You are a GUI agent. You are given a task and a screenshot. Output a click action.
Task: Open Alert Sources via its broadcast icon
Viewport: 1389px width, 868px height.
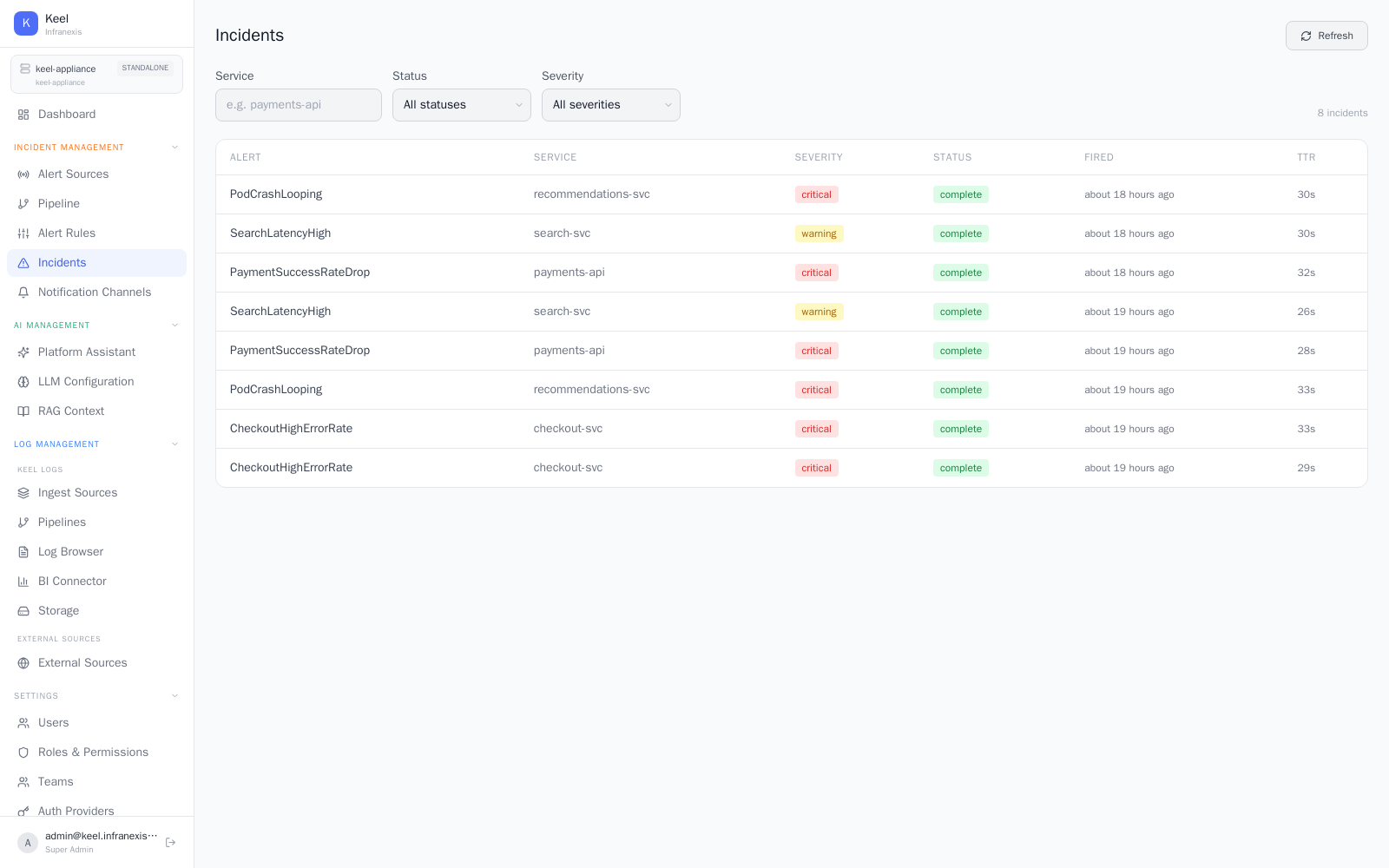pos(23,174)
